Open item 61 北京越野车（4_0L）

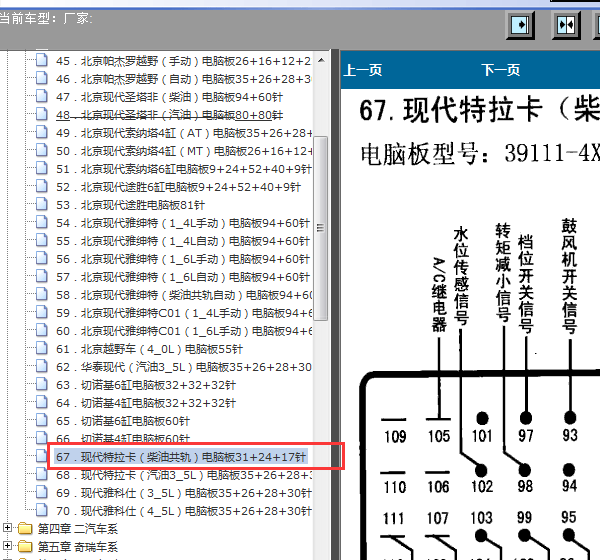pos(149,349)
